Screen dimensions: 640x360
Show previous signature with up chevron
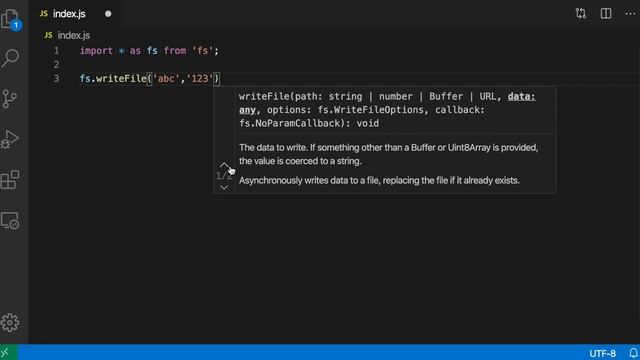(x=224, y=165)
